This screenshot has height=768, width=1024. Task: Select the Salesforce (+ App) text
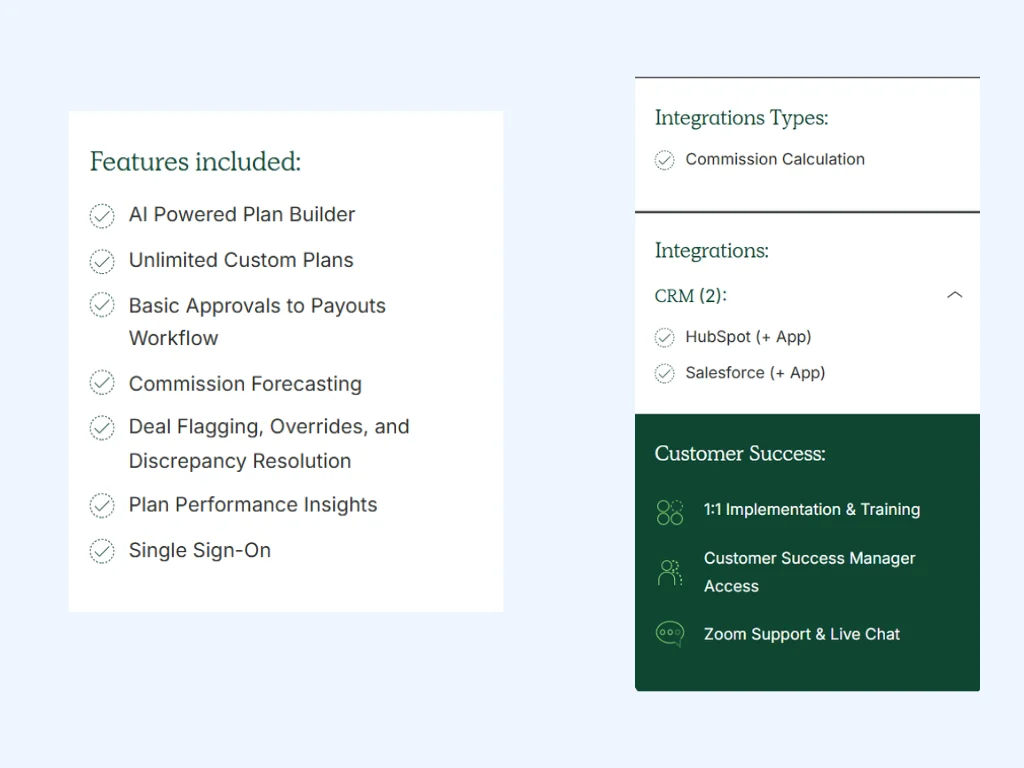[756, 373]
